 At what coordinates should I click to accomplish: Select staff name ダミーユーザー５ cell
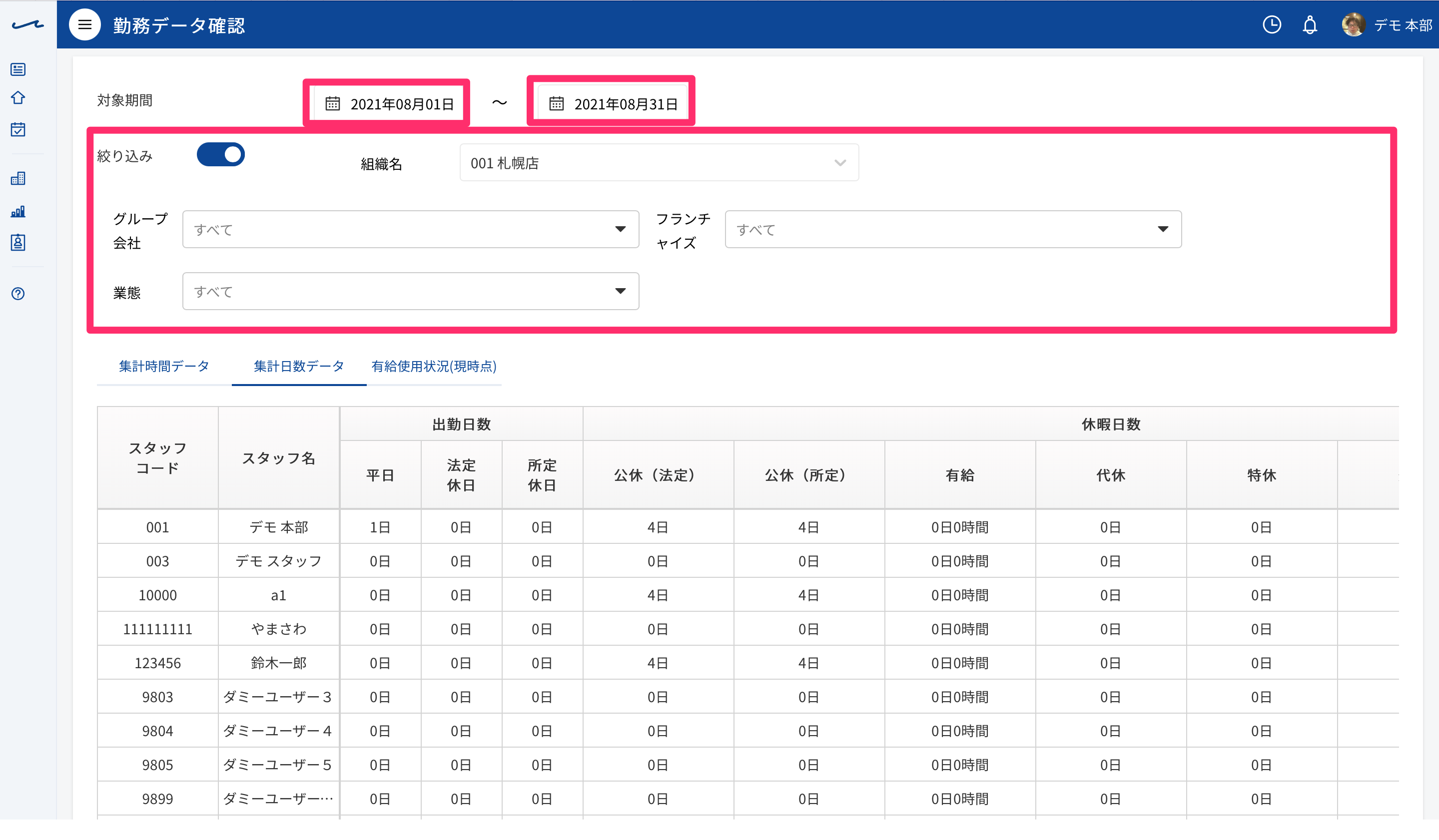[279, 765]
